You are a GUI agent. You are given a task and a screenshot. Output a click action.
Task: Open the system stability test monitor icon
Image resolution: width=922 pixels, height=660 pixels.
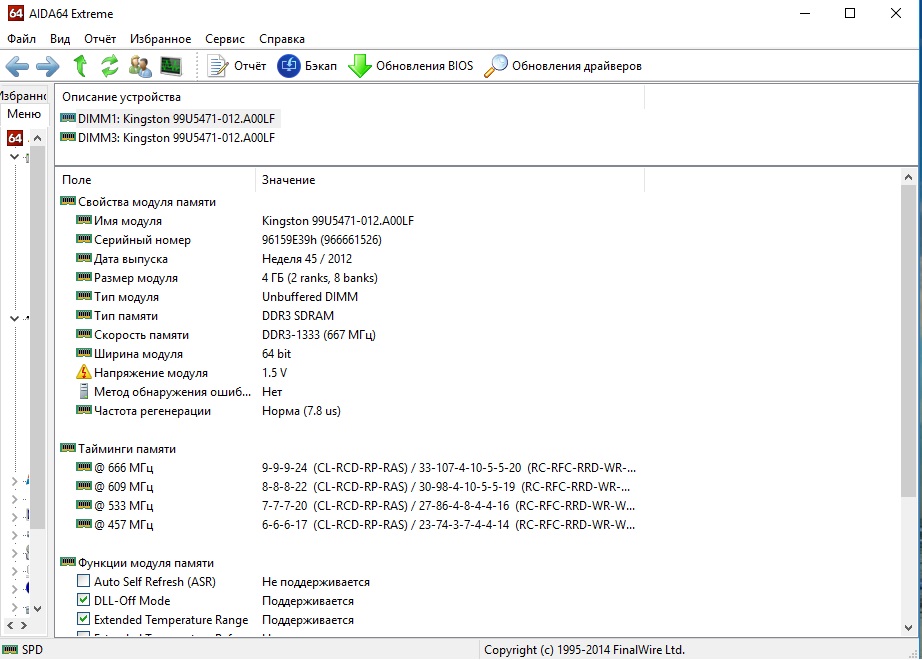click(171, 66)
